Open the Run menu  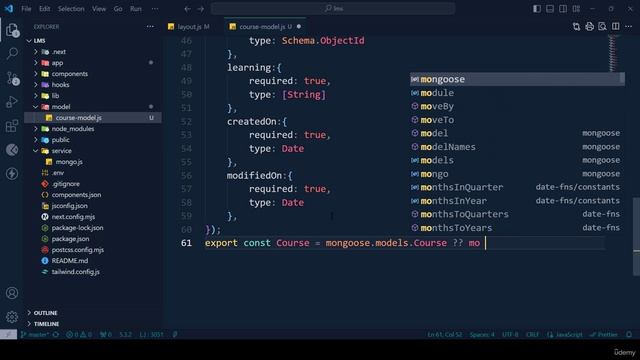click(x=136, y=9)
